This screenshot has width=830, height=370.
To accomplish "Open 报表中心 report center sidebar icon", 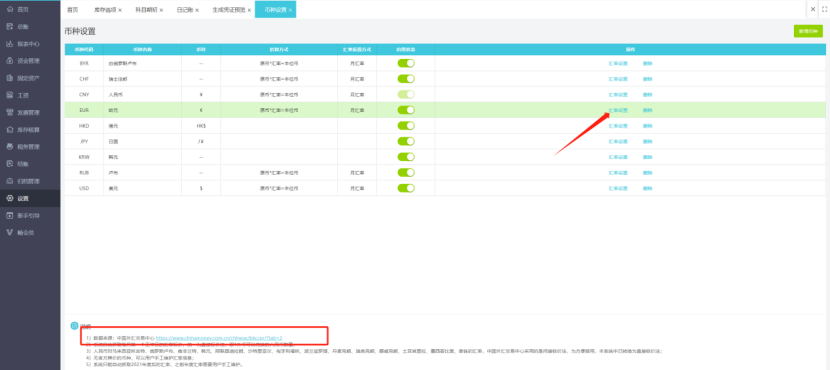I will click(x=10, y=44).
